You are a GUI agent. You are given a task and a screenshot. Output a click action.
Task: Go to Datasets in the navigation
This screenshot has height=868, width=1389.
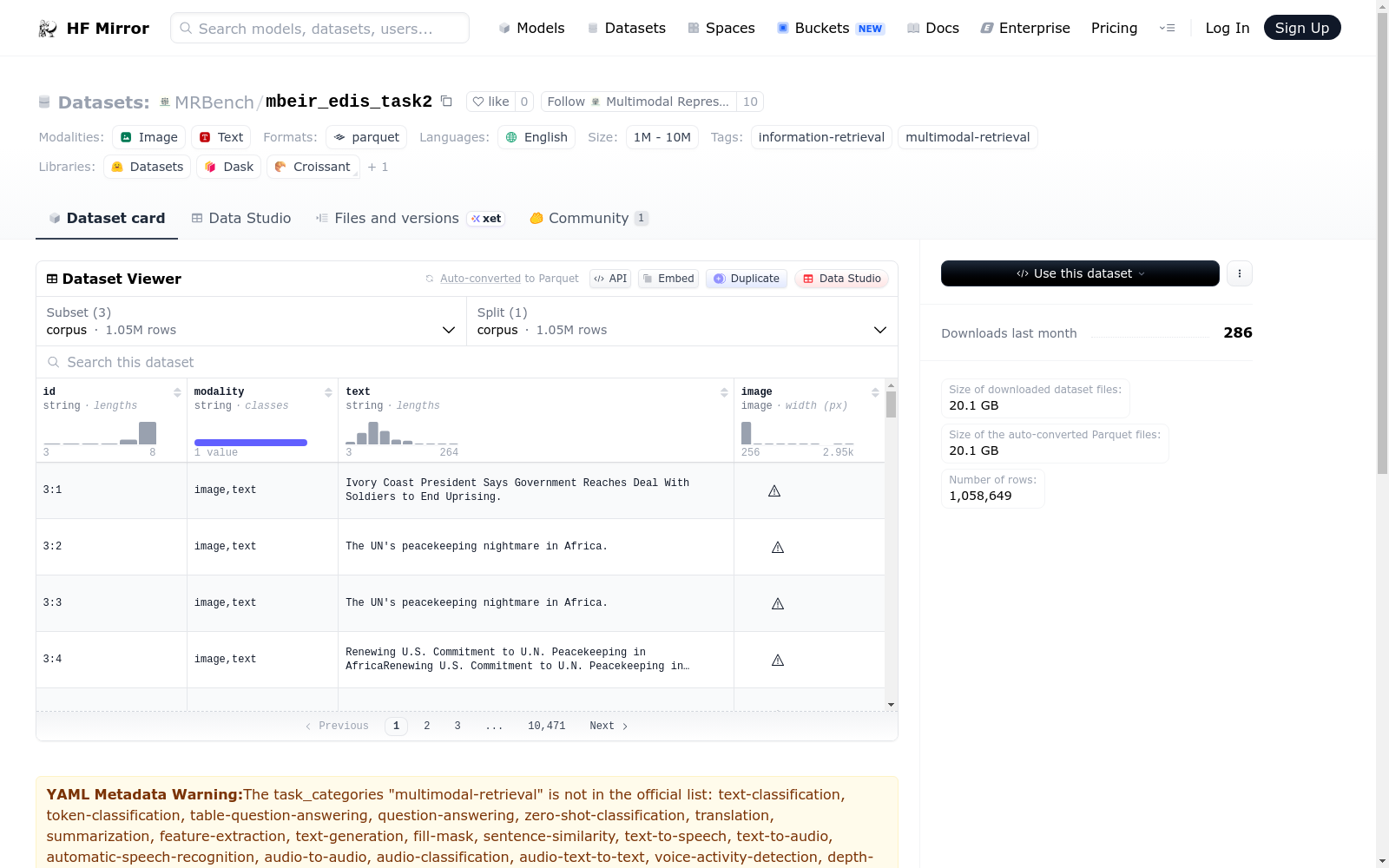click(x=626, y=28)
